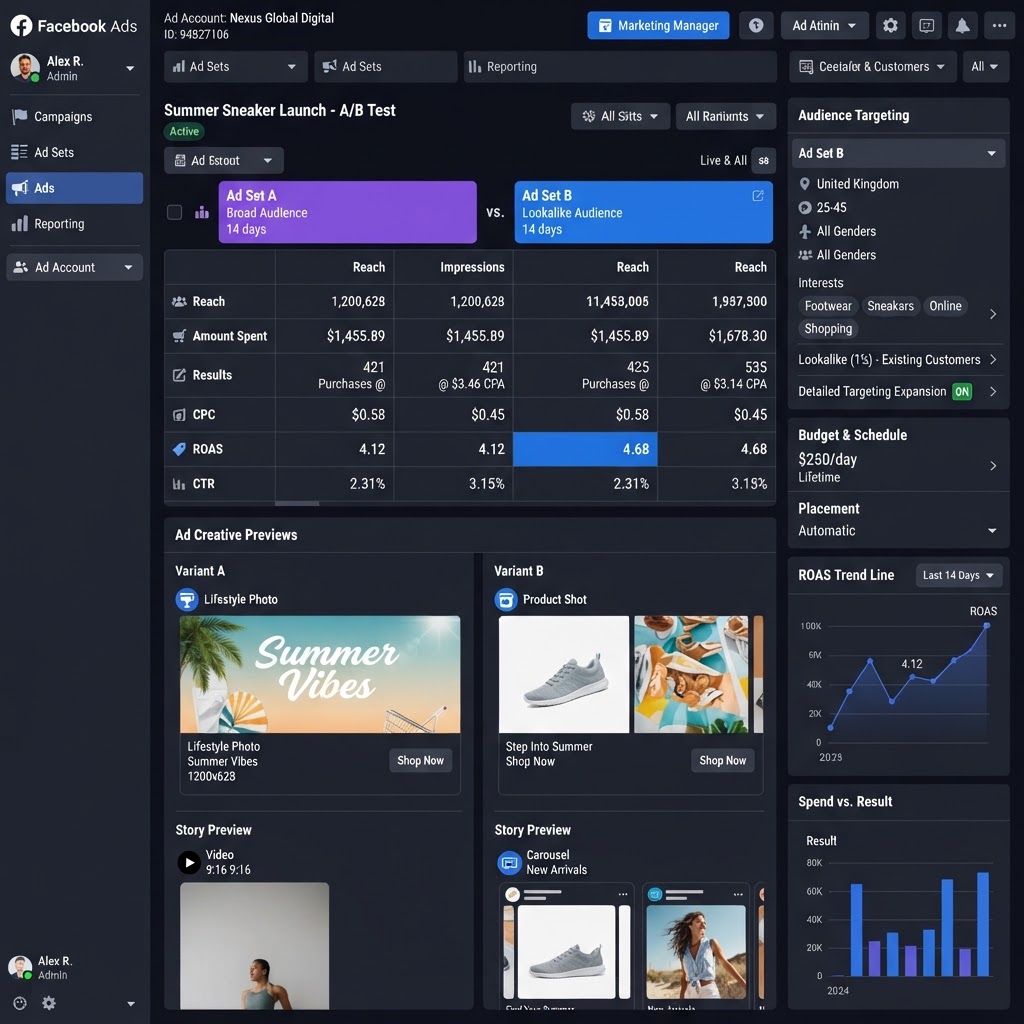The image size is (1024, 1024).
Task: Open the All Rariunts dropdown
Action: click(x=725, y=116)
